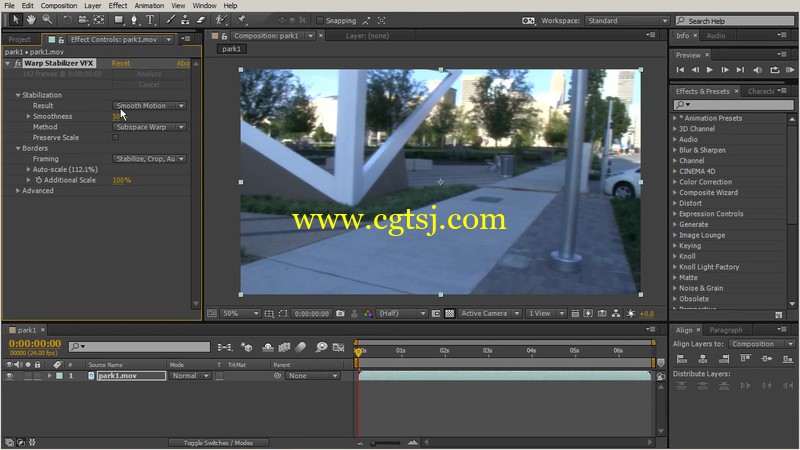Click Align horizontal centers icon
This screenshot has height=450, width=800.
pos(703,359)
